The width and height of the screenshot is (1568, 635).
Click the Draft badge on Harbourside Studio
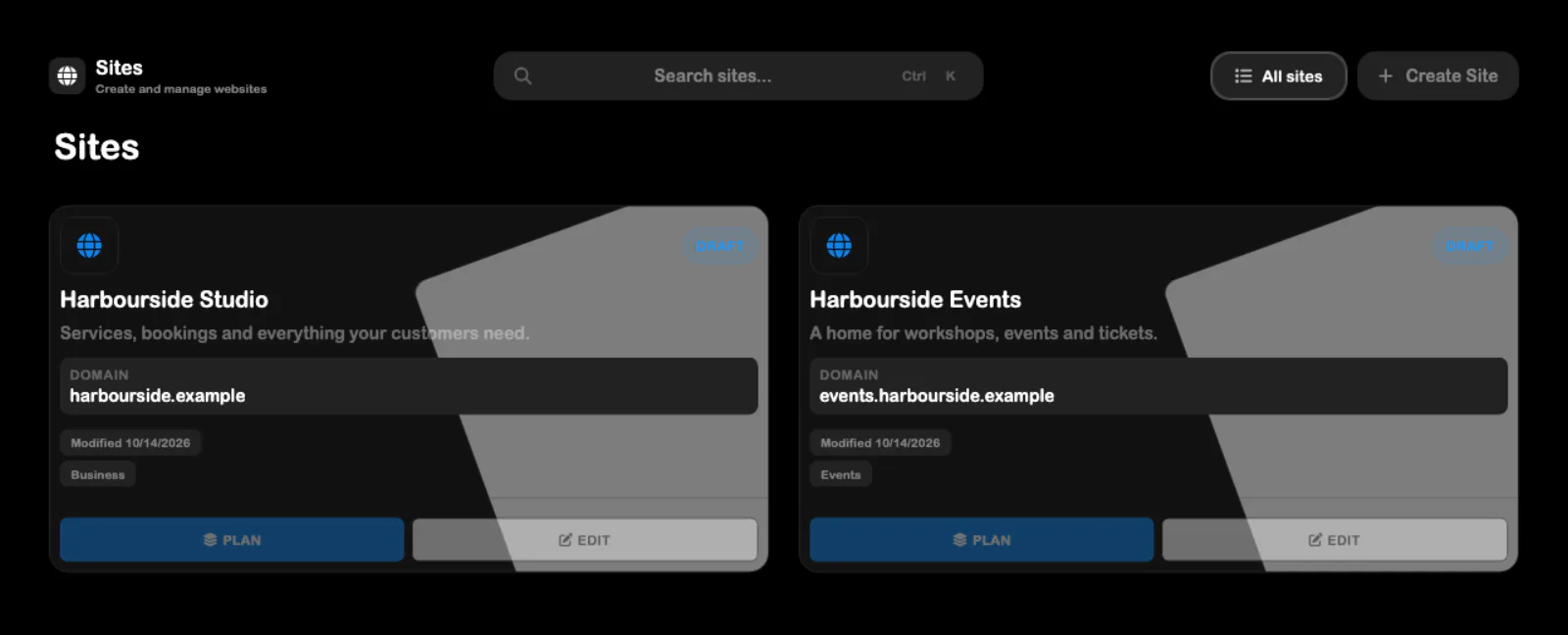(720, 246)
